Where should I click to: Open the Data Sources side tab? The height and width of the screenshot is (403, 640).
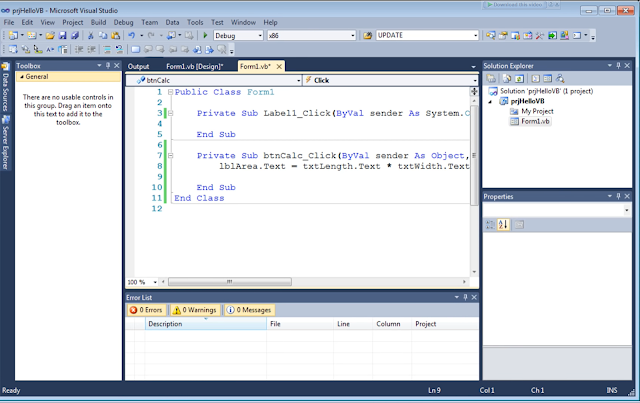[x=5, y=87]
